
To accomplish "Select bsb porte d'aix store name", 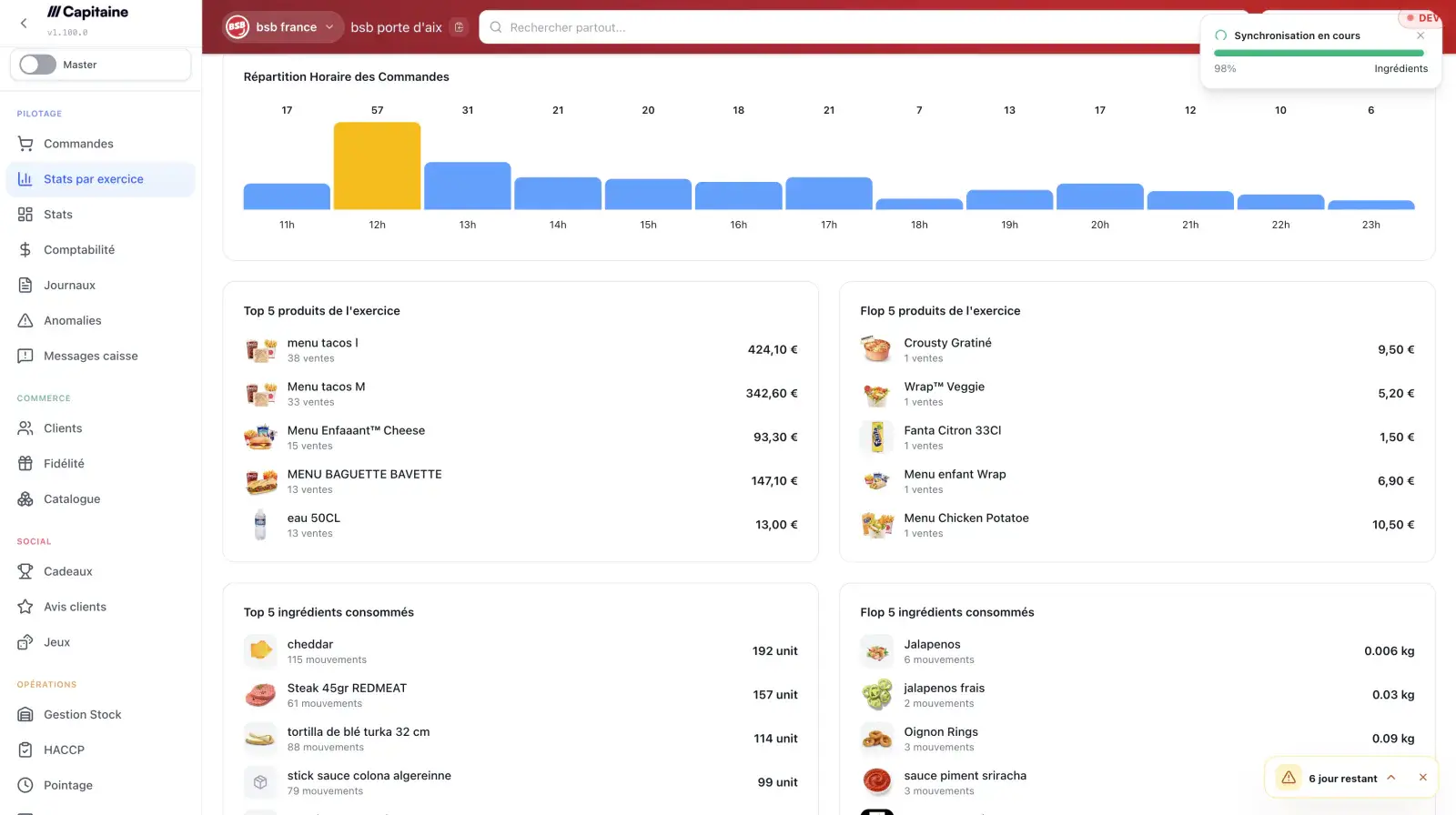I will pos(396,27).
